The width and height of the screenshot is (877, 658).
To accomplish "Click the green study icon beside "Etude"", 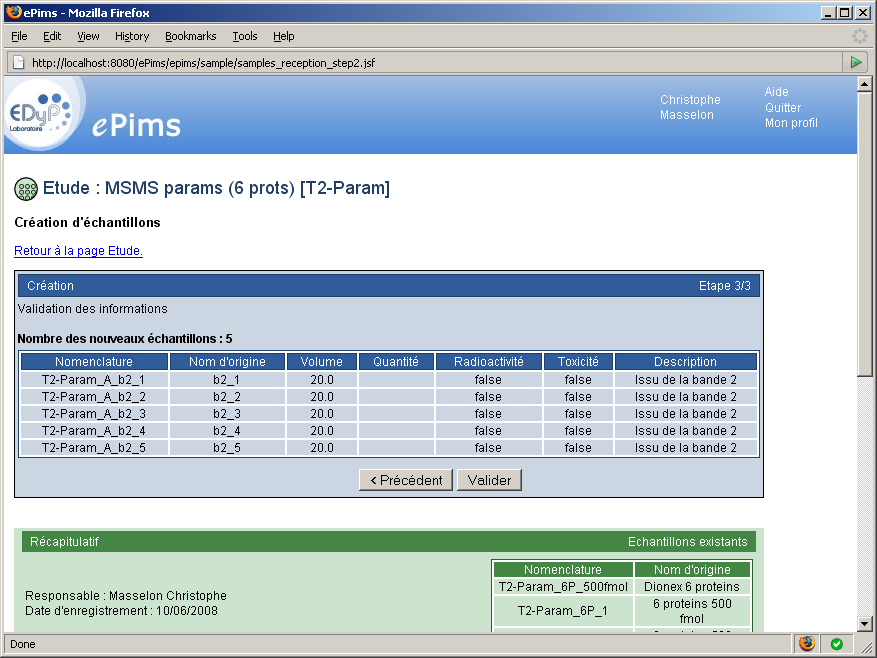I will coord(24,189).
